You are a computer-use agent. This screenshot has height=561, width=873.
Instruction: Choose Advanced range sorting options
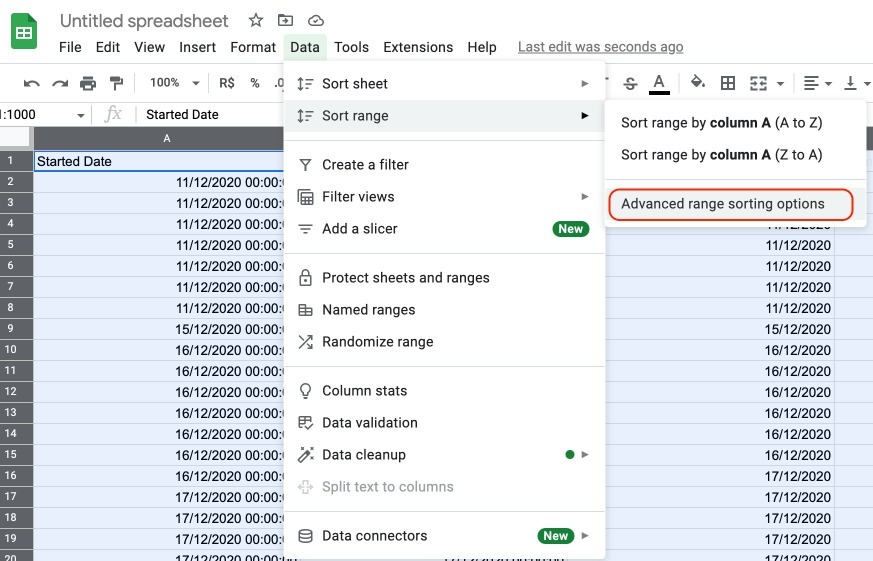coord(723,204)
